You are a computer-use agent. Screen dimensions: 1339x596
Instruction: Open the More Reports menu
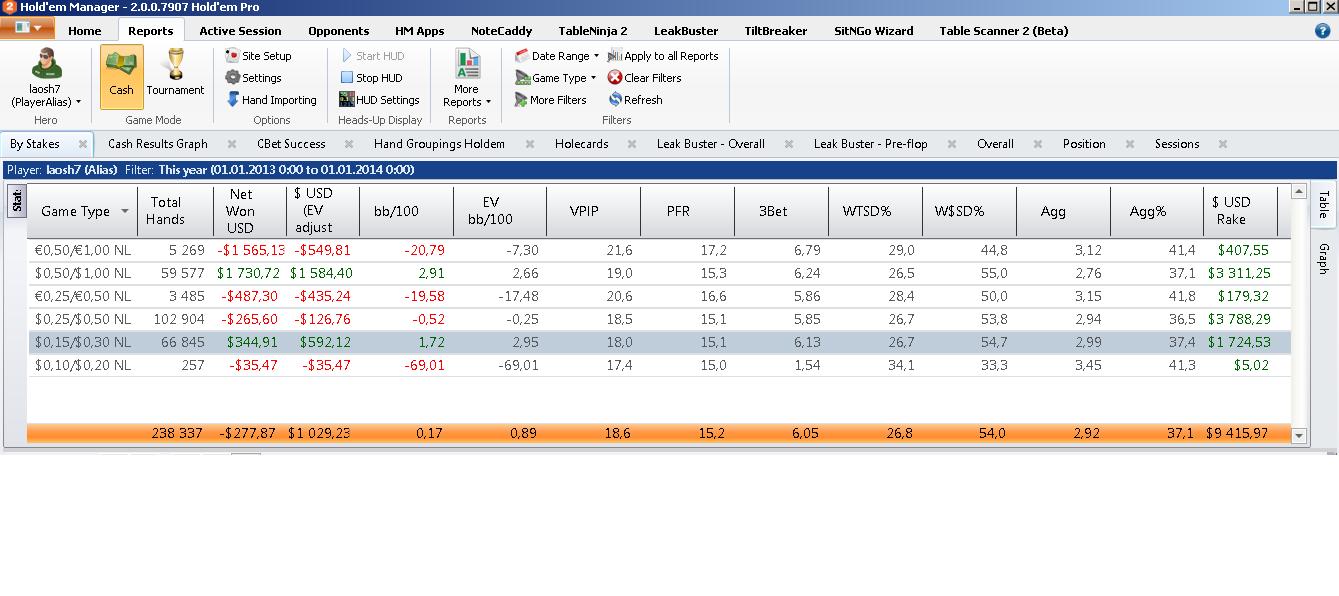coord(467,78)
